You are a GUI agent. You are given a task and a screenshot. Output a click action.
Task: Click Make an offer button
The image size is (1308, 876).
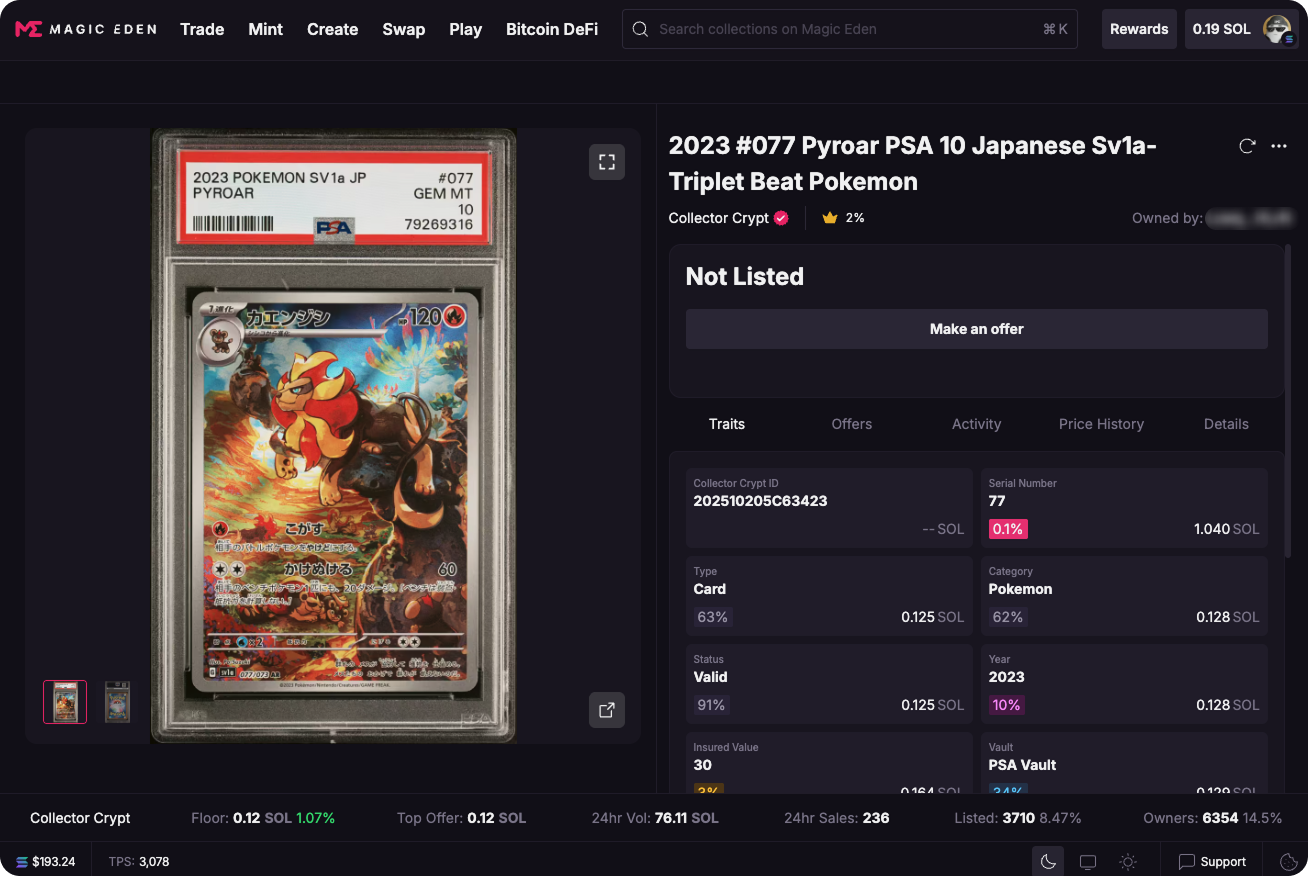[x=977, y=329]
